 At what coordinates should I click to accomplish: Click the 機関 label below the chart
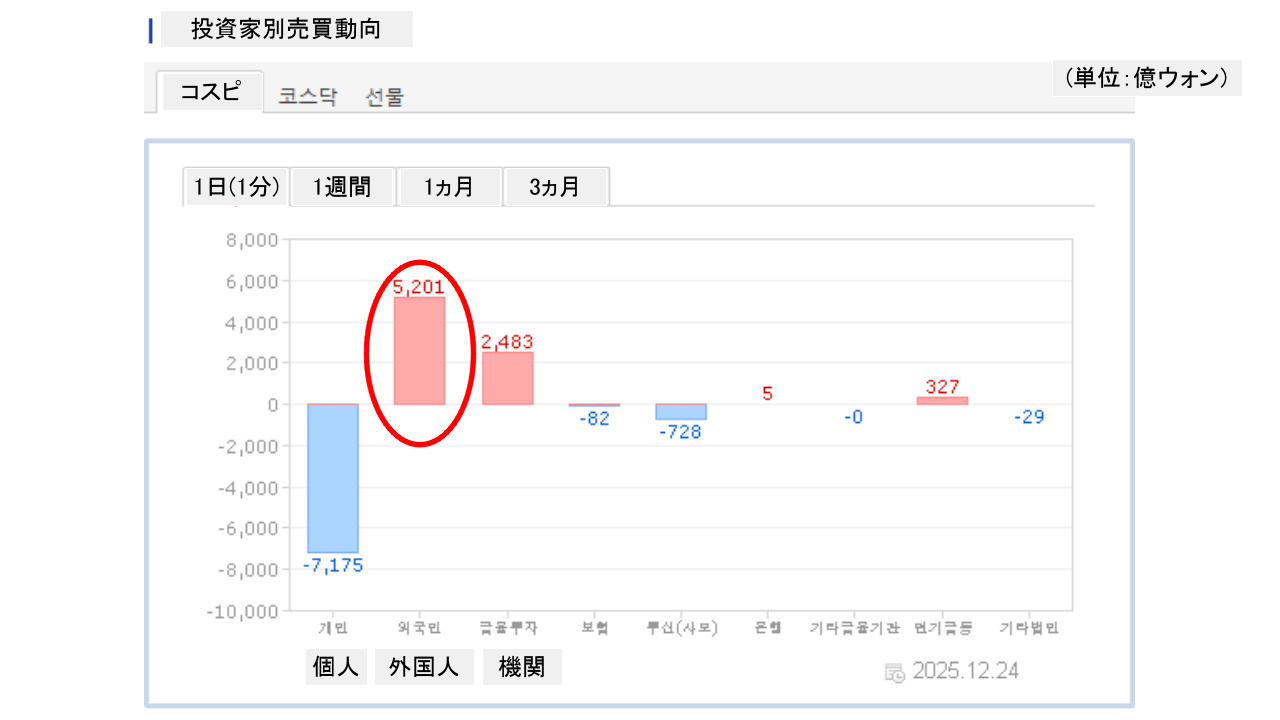point(522,667)
